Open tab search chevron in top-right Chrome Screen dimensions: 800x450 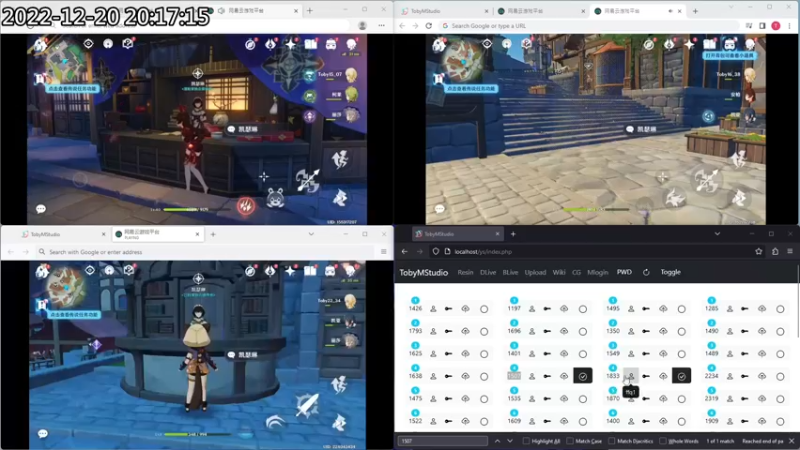coord(731,7)
